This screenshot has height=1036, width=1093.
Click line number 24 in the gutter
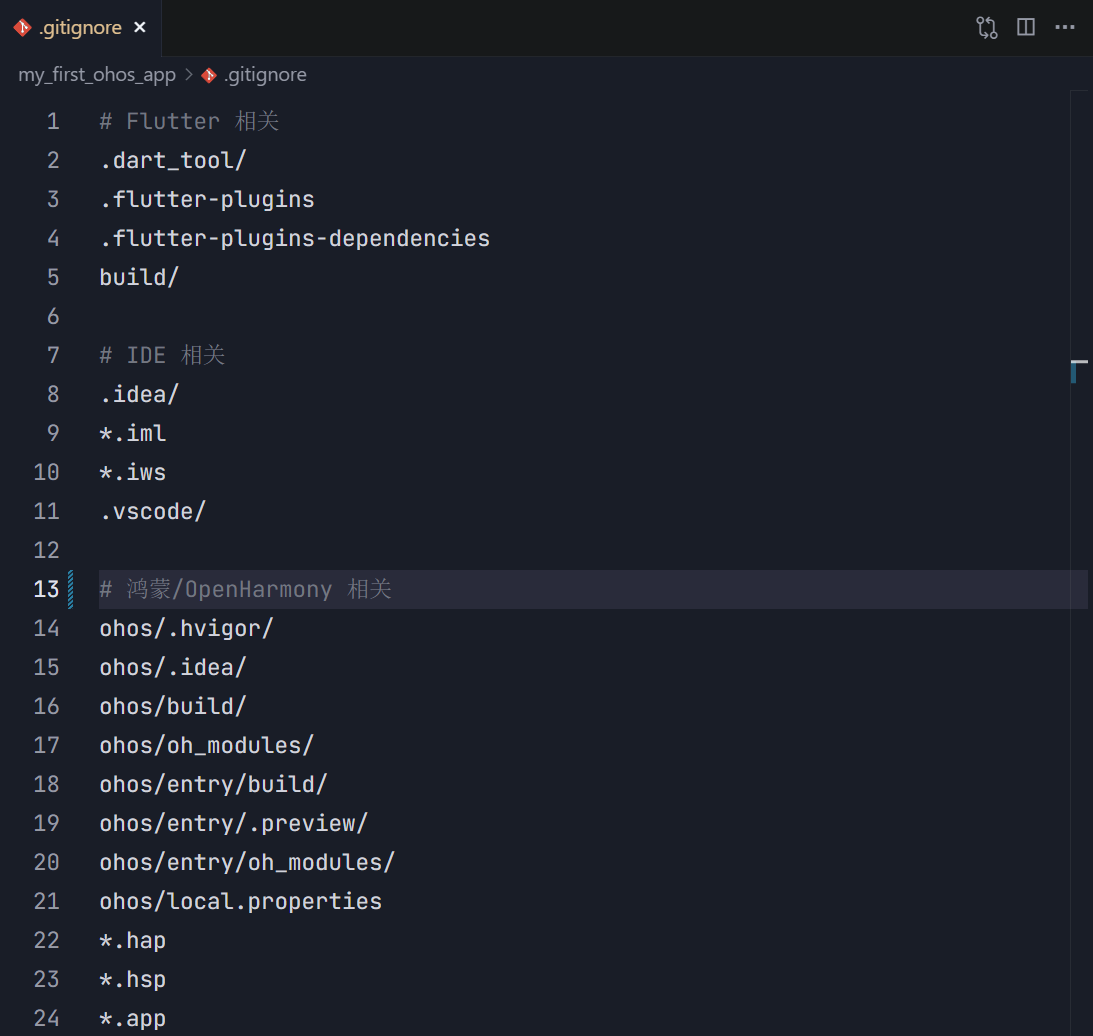pyautogui.click(x=46, y=1019)
